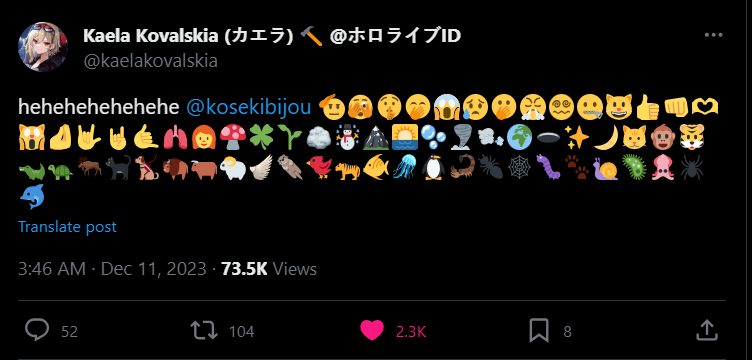Open the three-dot more options menu
The height and width of the screenshot is (360, 752).
713,35
